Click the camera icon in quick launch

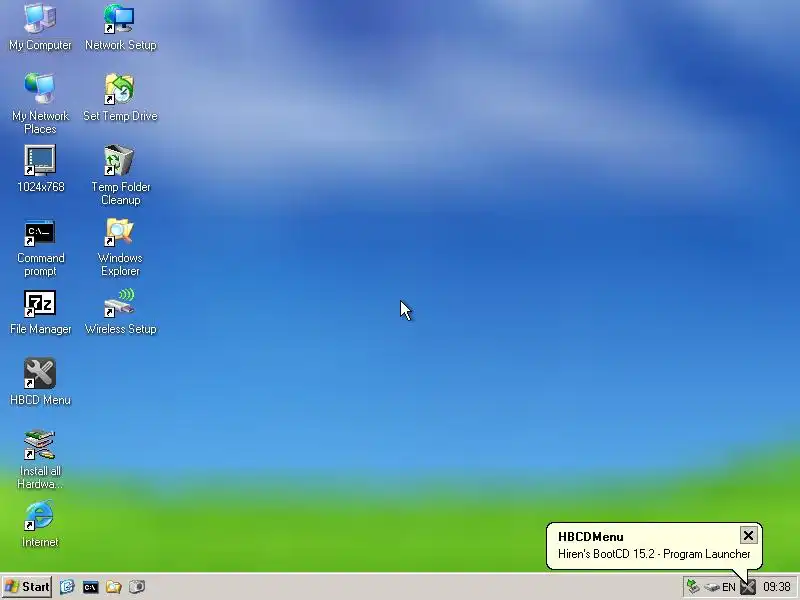coord(137,587)
